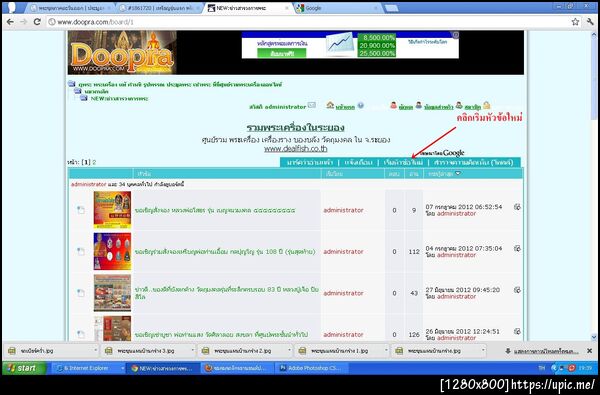Open the www.dealfish.co.th link

[295, 149]
